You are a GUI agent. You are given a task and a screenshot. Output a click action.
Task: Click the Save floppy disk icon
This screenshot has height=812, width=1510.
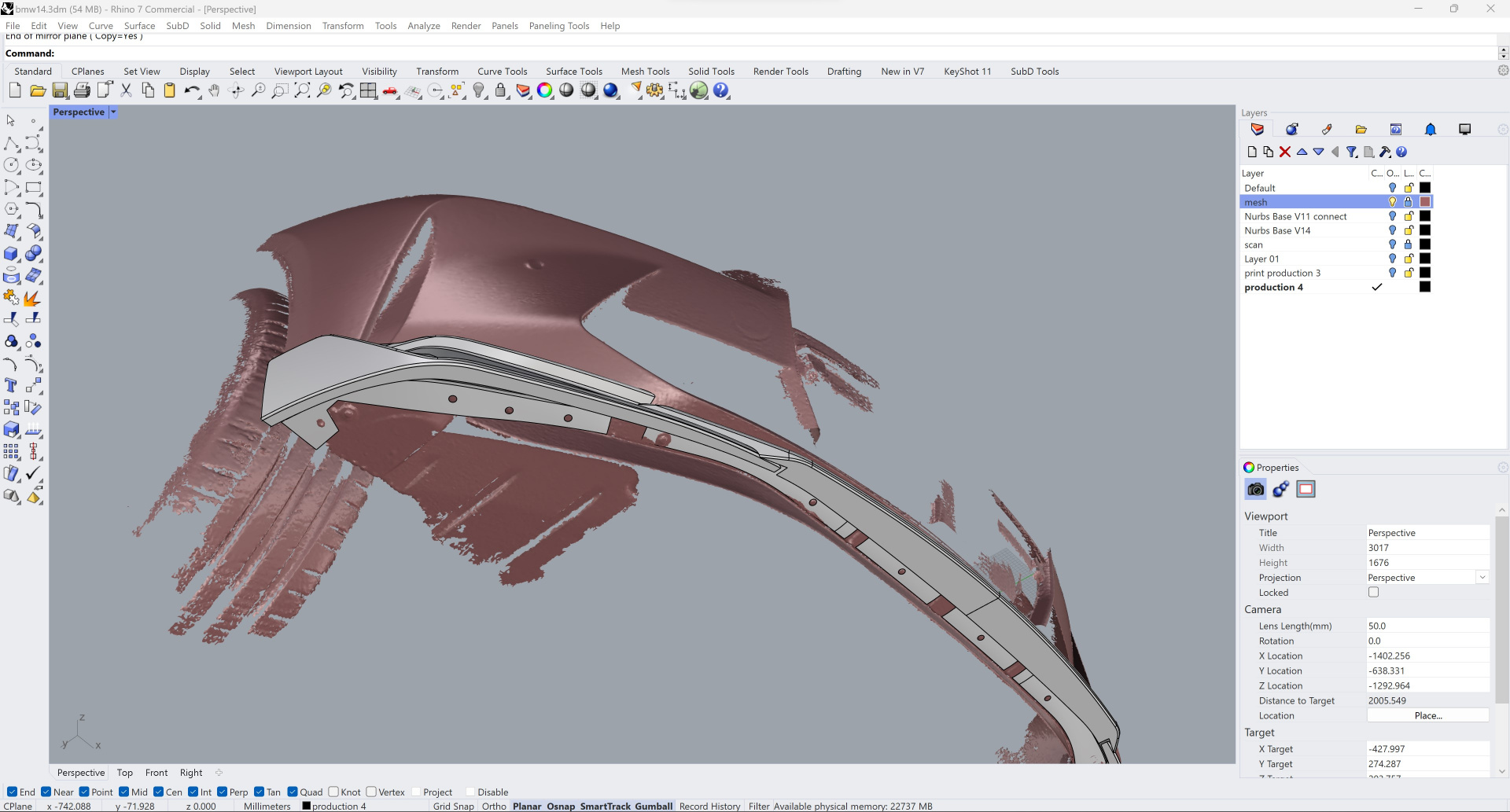point(60,91)
